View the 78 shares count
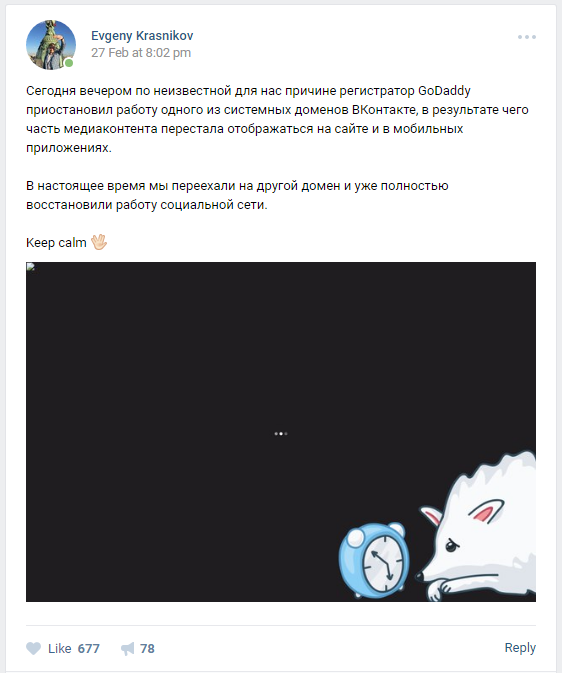Image resolution: width=562 pixels, height=673 pixels. (x=147, y=648)
